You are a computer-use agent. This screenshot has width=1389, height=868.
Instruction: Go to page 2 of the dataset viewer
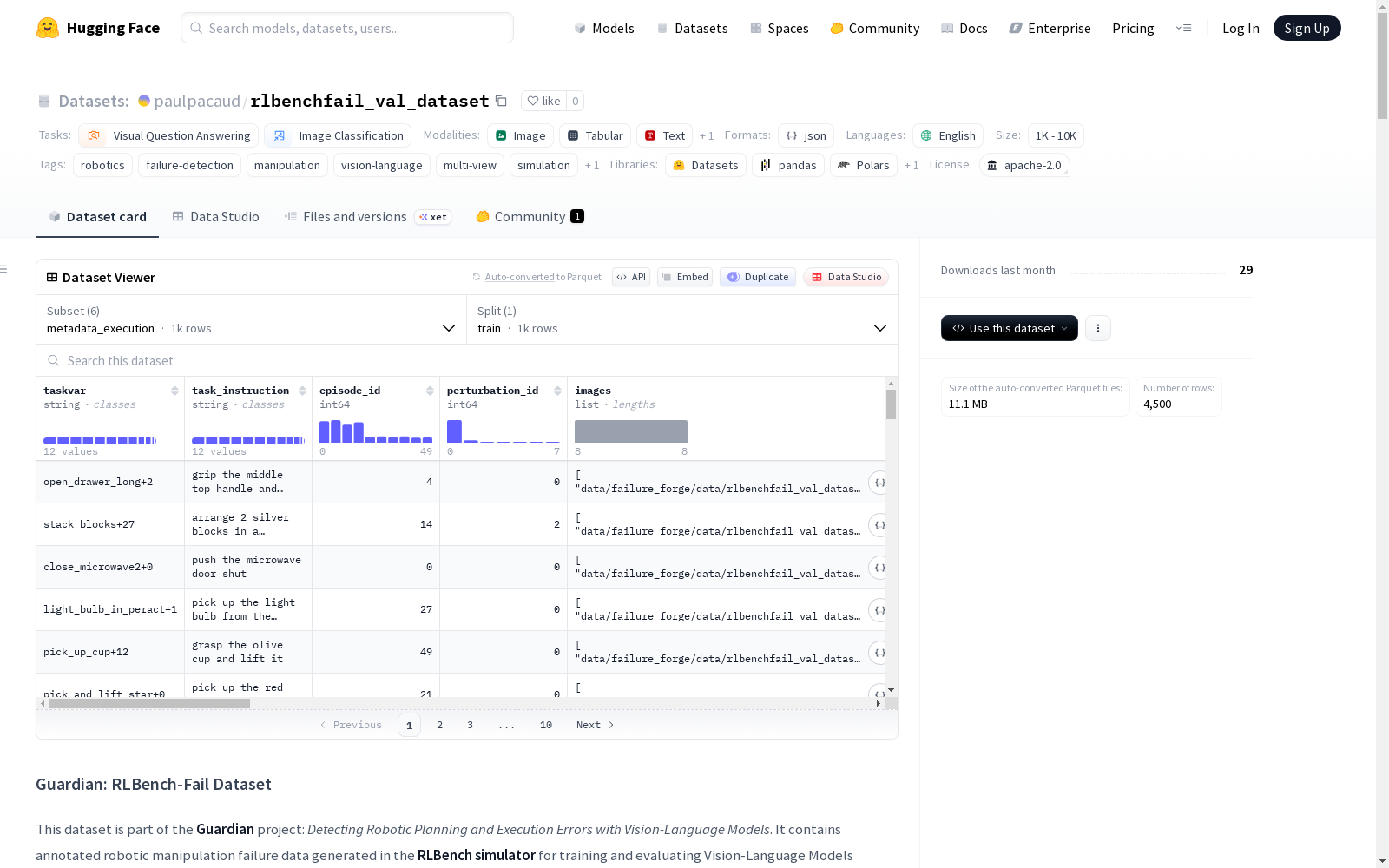click(440, 725)
